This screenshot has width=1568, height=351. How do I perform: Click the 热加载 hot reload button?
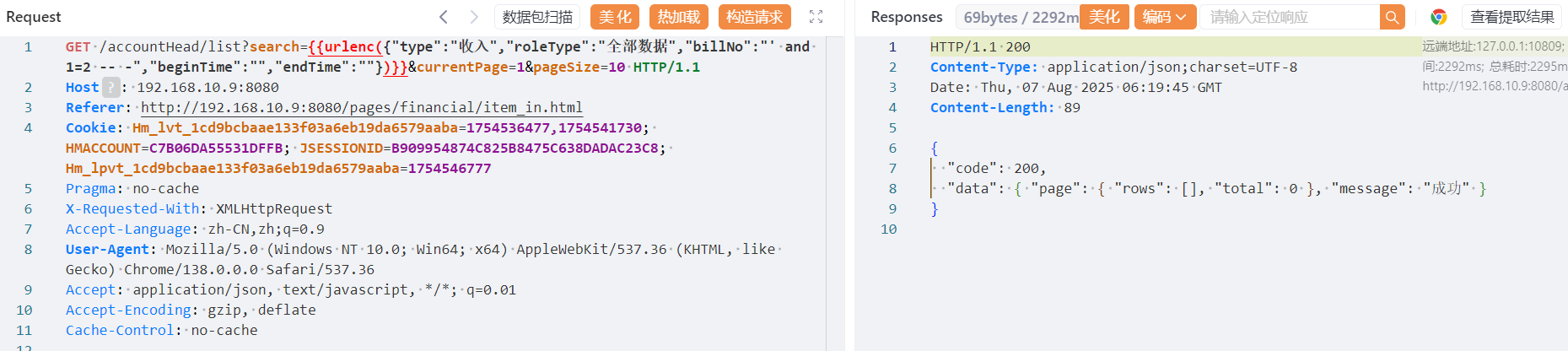[679, 17]
